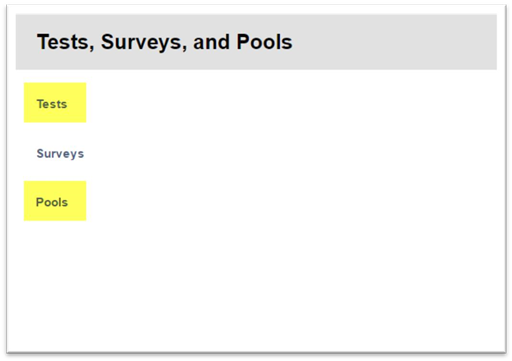Click the gray page title bar
512x361 pixels.
click(256, 42)
